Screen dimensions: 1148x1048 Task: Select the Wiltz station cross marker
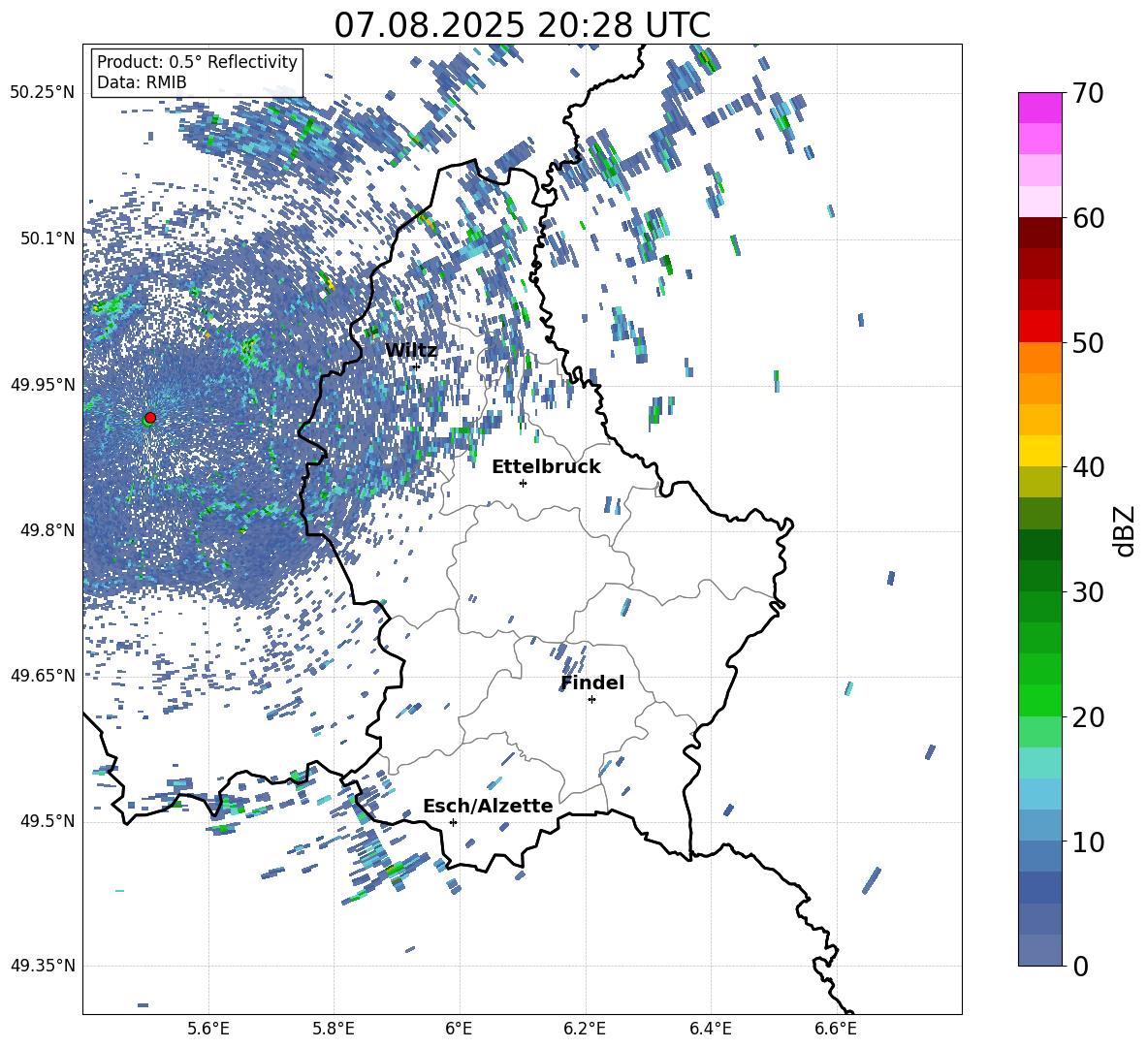tap(416, 366)
